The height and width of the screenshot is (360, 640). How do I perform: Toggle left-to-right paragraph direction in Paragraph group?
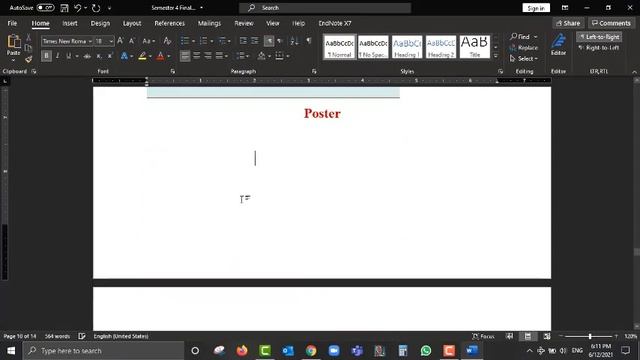click(x=269, y=41)
